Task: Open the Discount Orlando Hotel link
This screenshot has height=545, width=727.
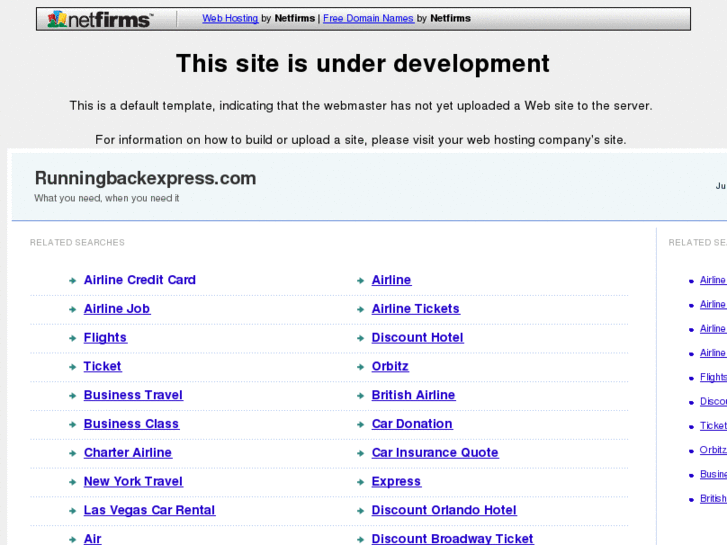Action: click(x=444, y=510)
